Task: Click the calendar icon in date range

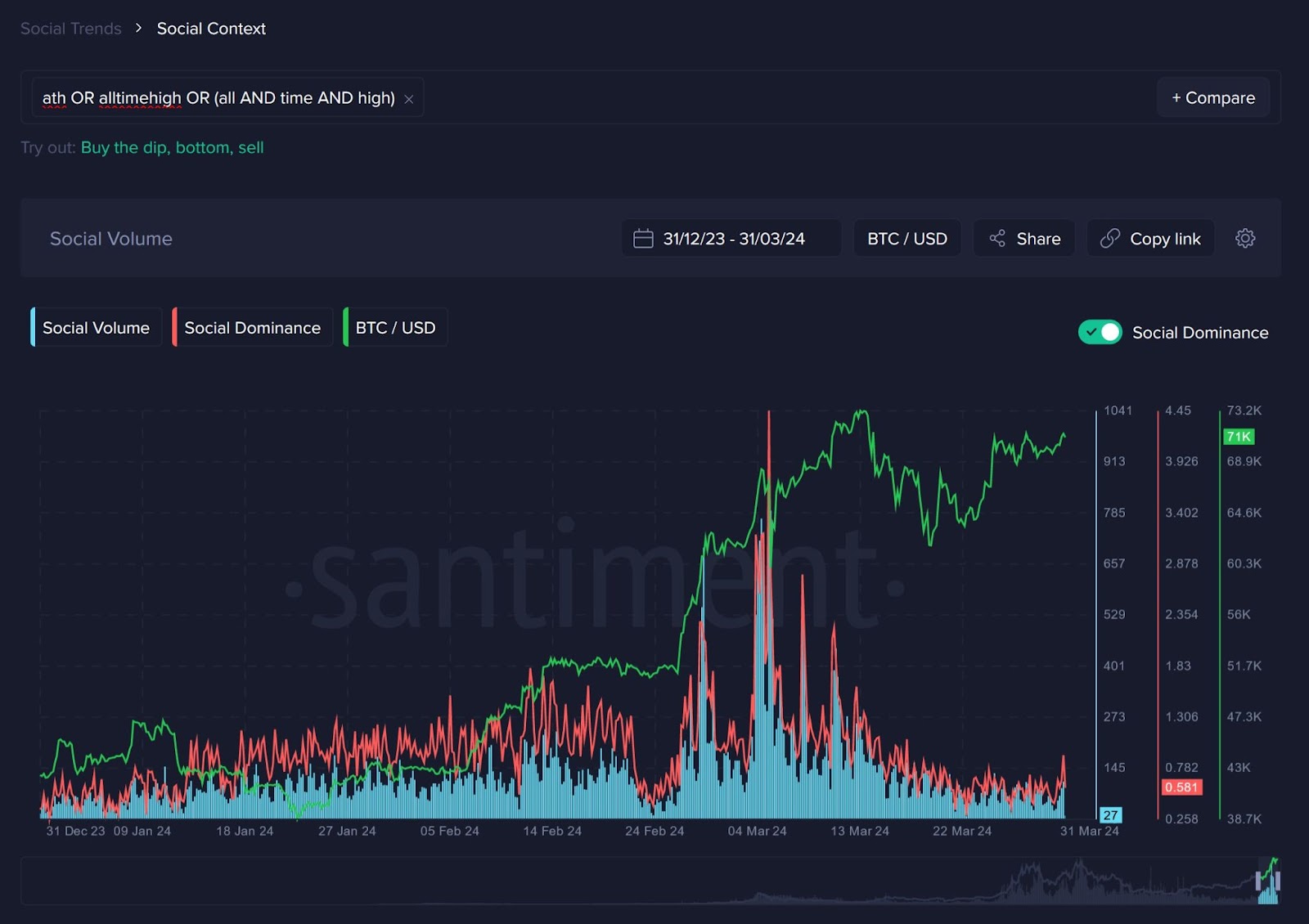Action: pyautogui.click(x=643, y=238)
